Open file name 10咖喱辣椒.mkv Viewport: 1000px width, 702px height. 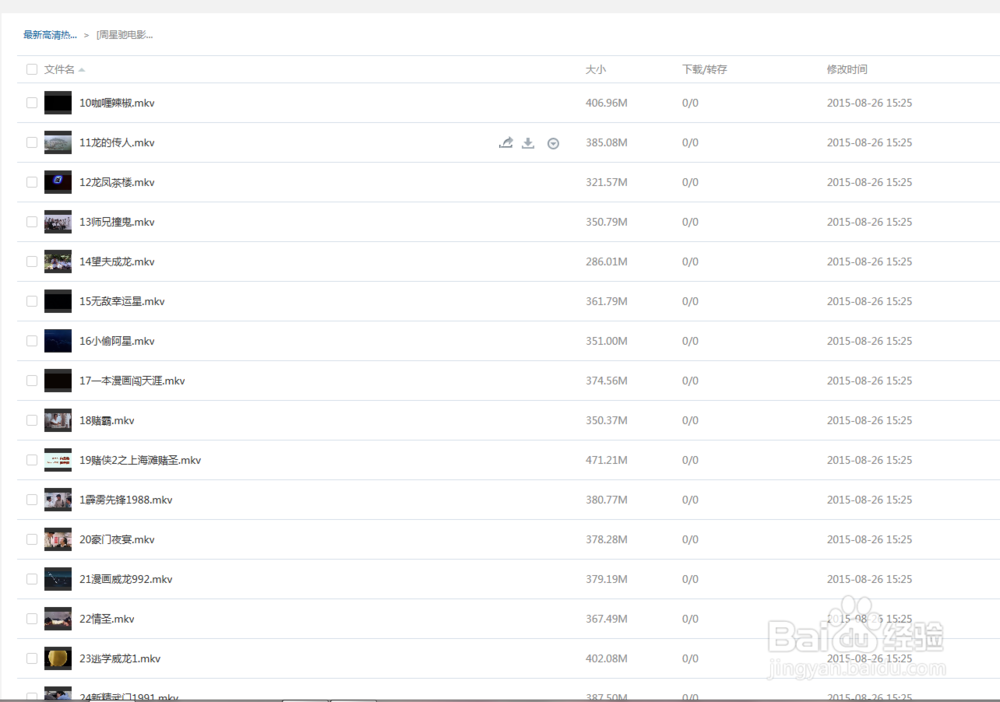pyautogui.click(x=117, y=103)
